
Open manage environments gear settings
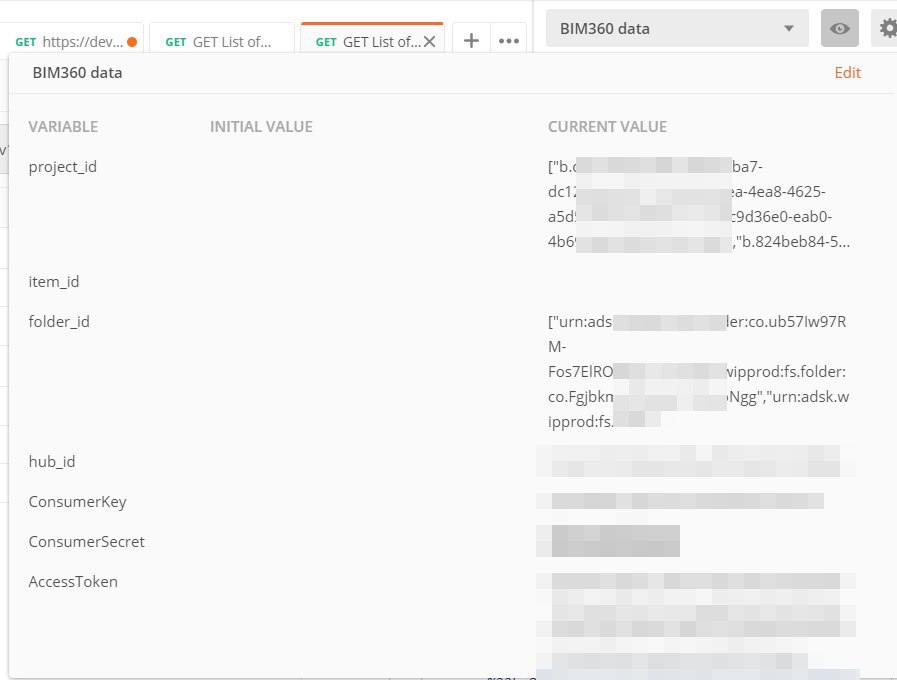click(x=887, y=28)
